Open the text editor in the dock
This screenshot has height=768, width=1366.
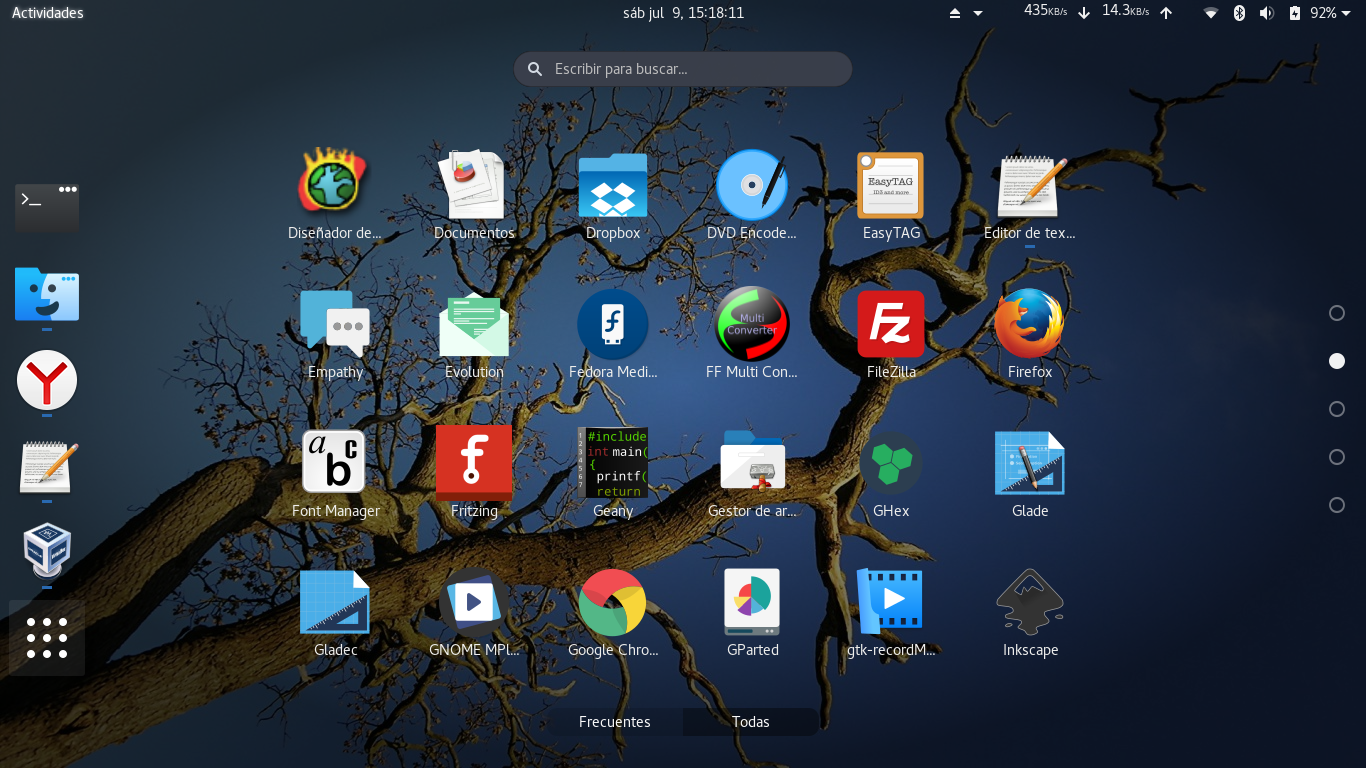[47, 467]
